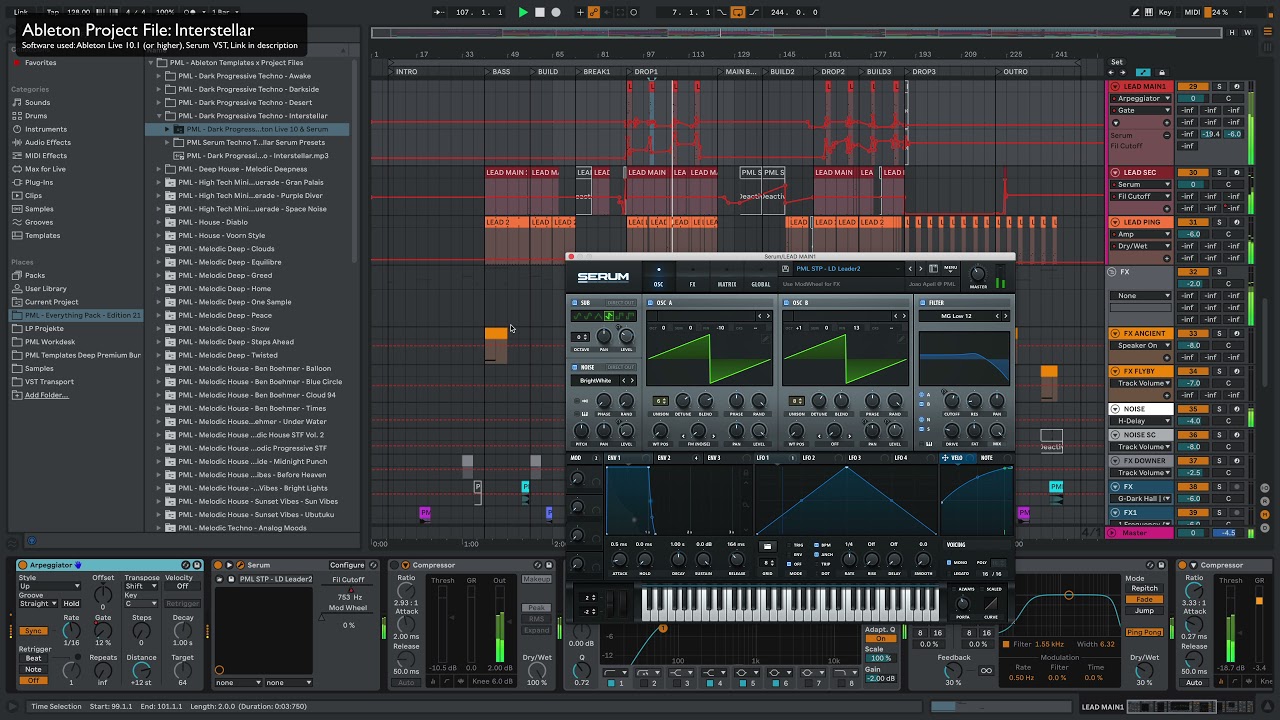Select next BrightWhite noise sample arrow
The image size is (1280, 720).
tap(632, 380)
